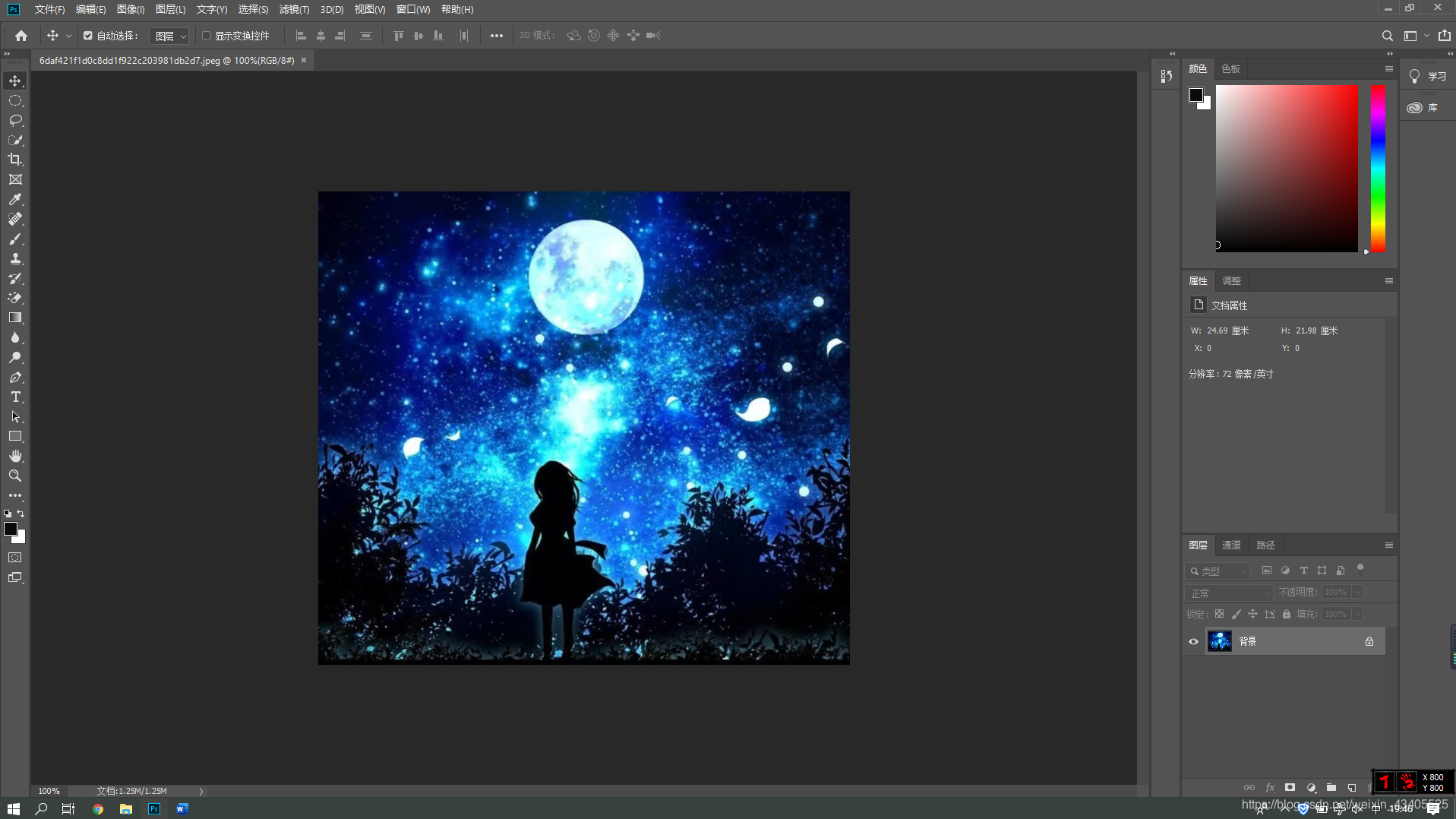Expand the status bar info arrow
The width and height of the screenshot is (1456, 819).
click(x=201, y=791)
